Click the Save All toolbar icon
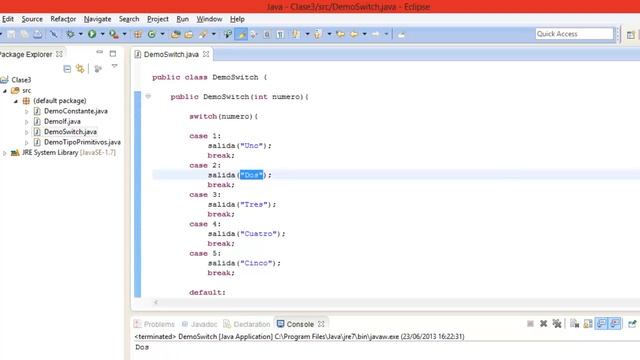640x360 pixels. 24,35
